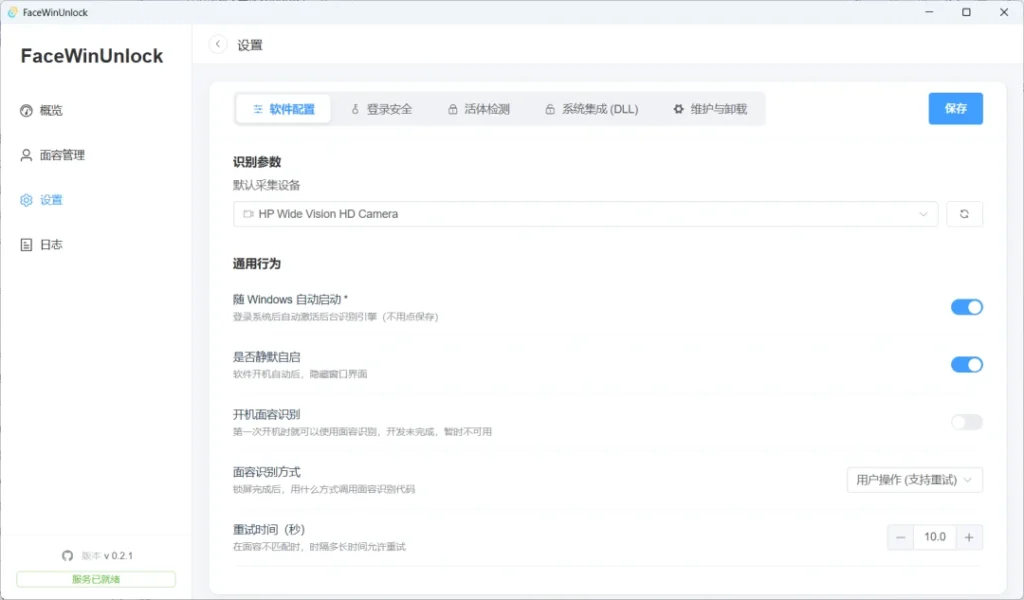
Task: Enable the 开机面容识别 toggle
Action: pos(966,422)
